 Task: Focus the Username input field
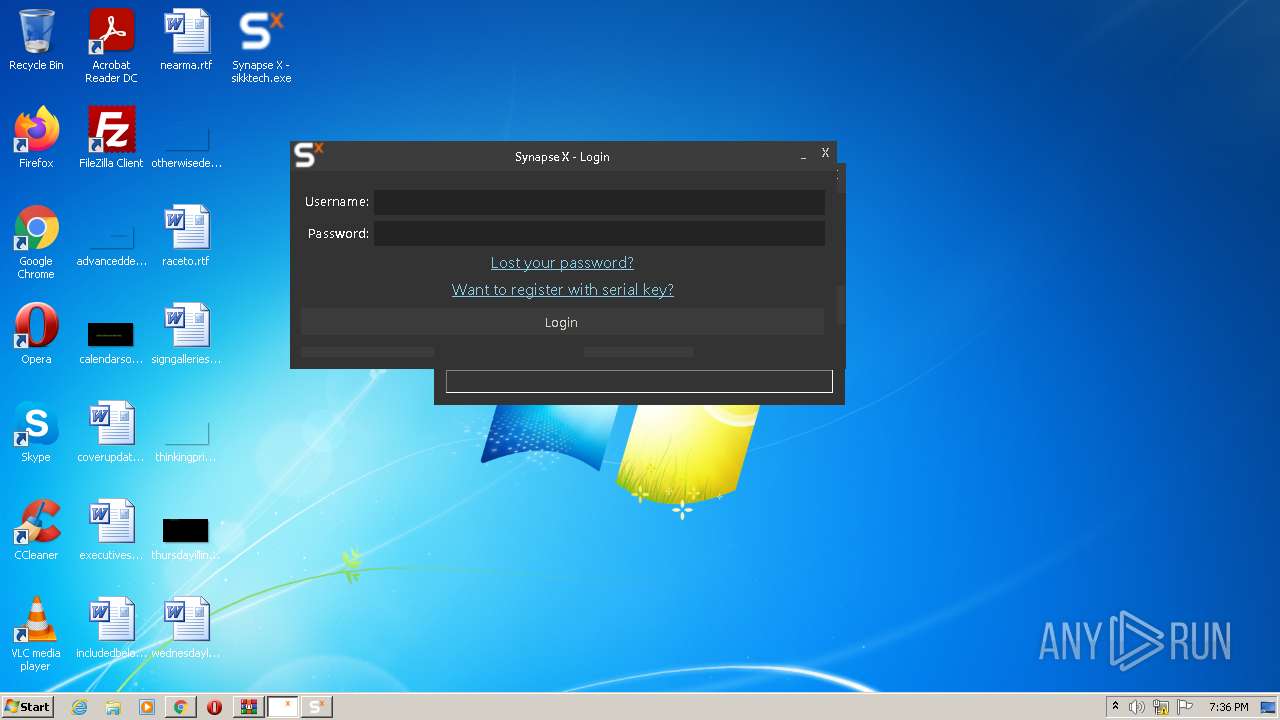pos(599,203)
